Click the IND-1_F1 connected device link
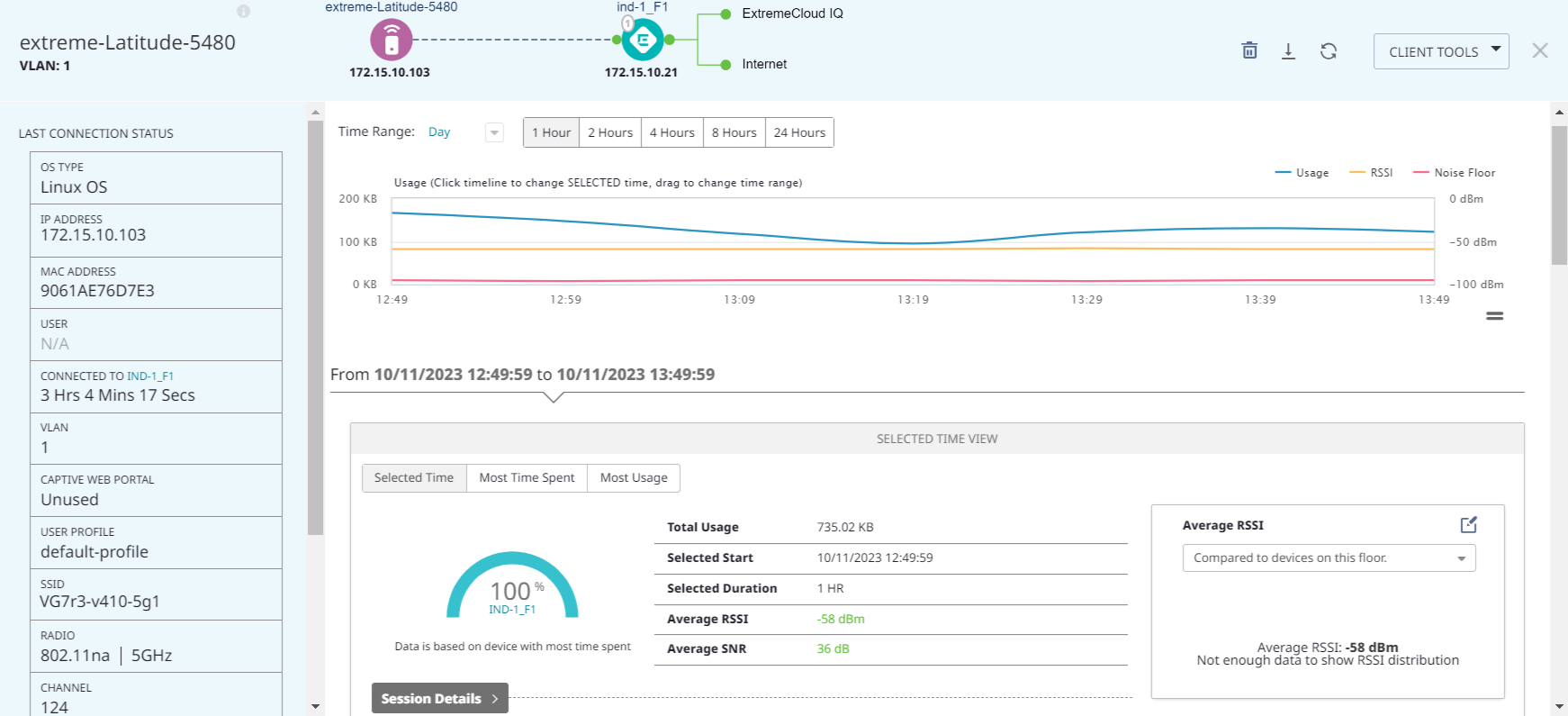1568x716 pixels. click(150, 376)
